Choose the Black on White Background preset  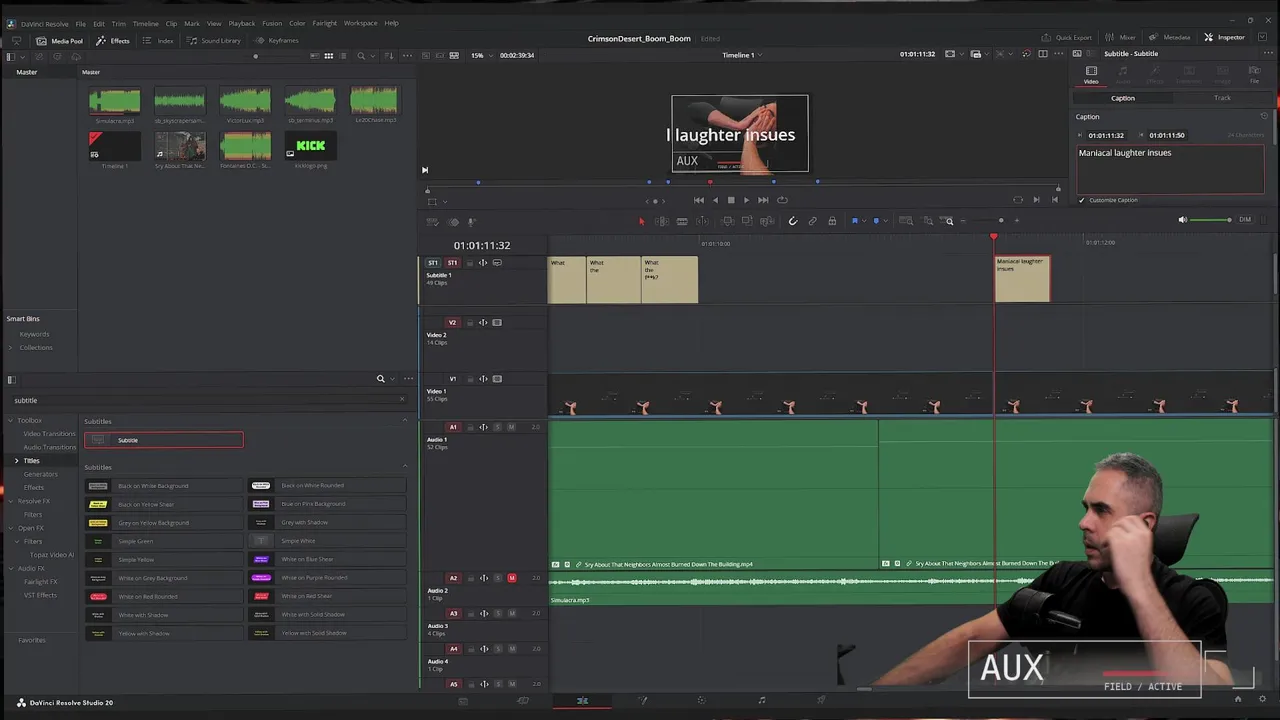click(x=164, y=486)
